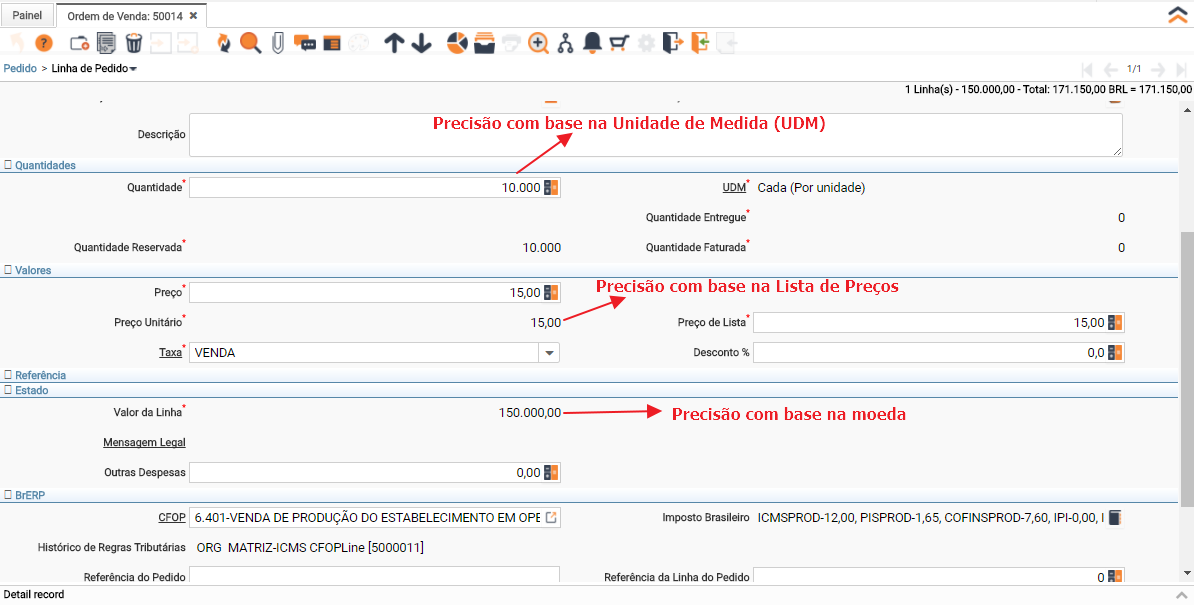Open Help with the question mark icon
The image size is (1194, 605).
tap(43, 43)
